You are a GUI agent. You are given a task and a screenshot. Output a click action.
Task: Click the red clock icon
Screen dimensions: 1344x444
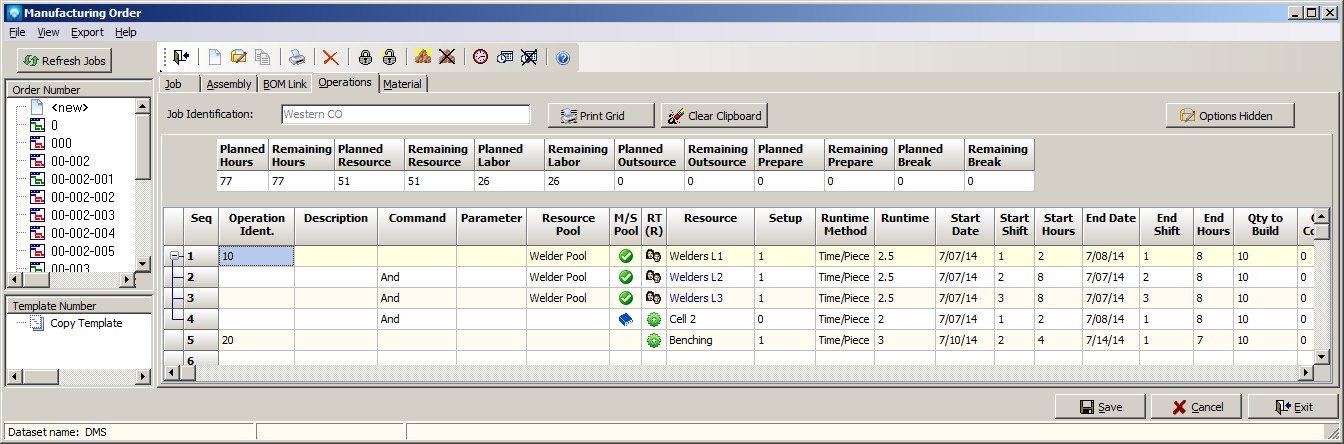481,58
